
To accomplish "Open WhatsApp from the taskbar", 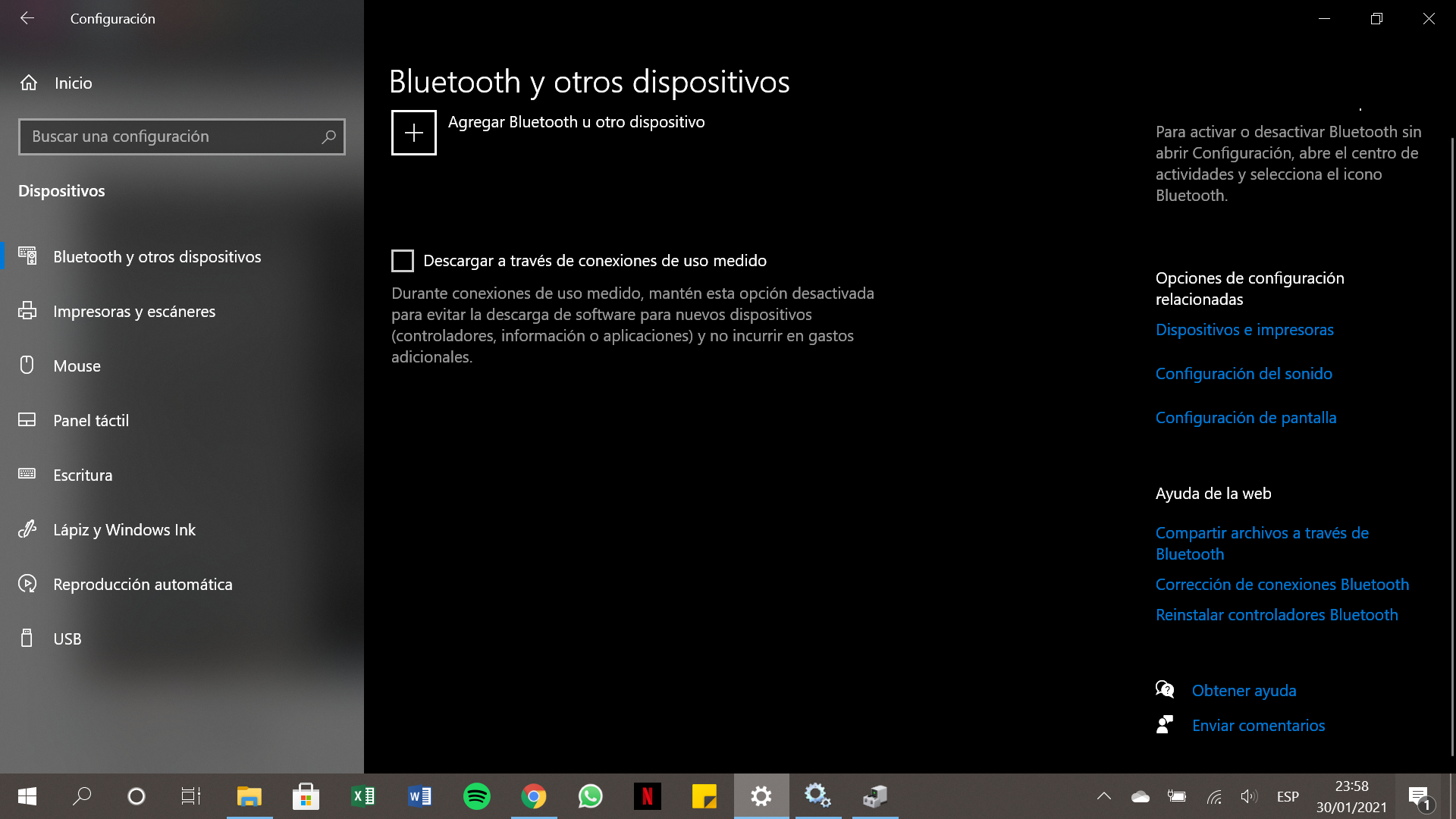I will 590,796.
